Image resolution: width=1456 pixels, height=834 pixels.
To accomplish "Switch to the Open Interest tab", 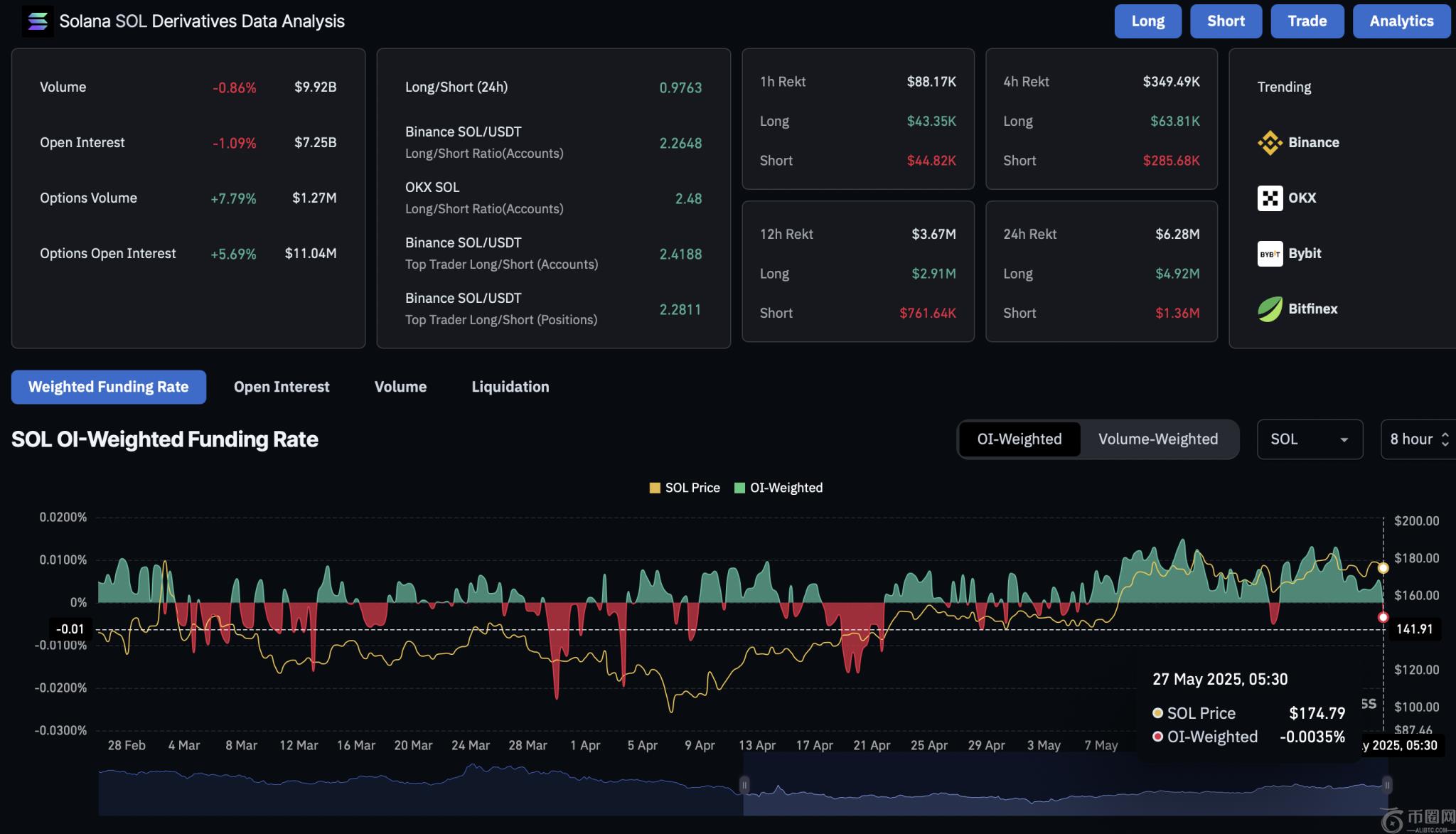I will (x=282, y=387).
